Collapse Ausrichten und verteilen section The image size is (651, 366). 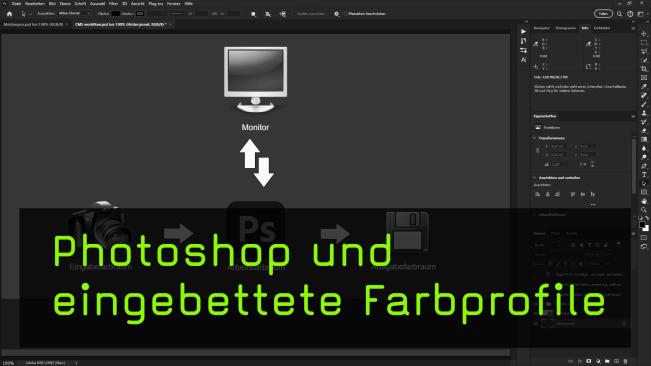pyautogui.click(x=534, y=178)
